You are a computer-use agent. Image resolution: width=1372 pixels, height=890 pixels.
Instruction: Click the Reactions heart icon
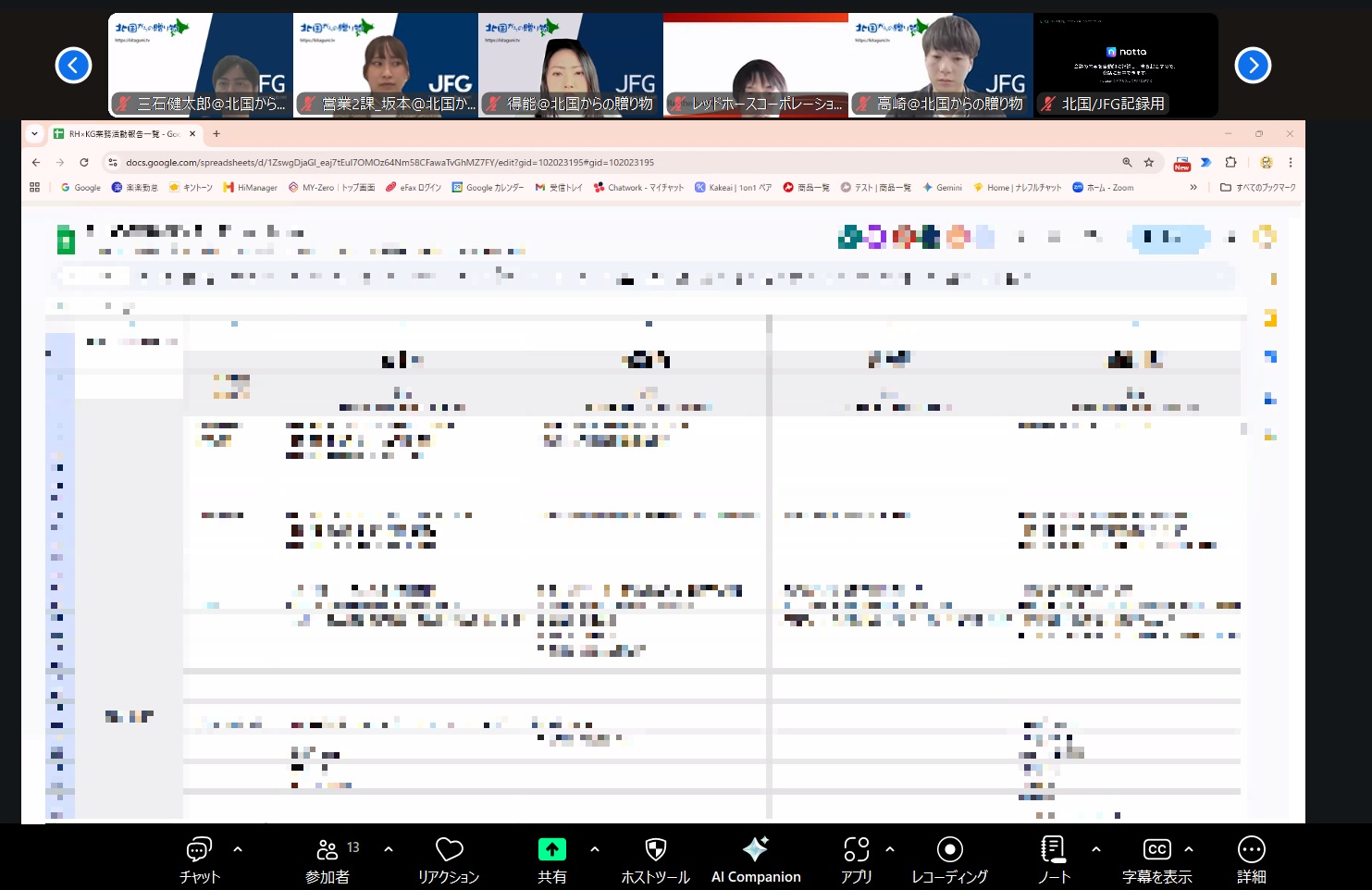pyautogui.click(x=449, y=849)
